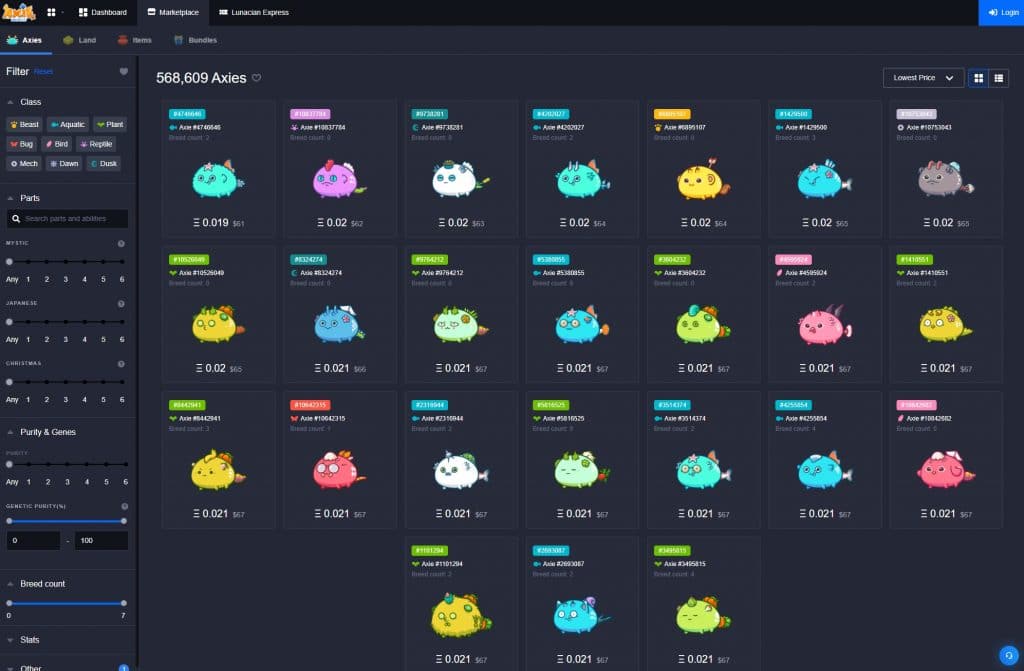Set the Mystic slider to 3
Screen dimensions: 1024x671
click(65, 262)
